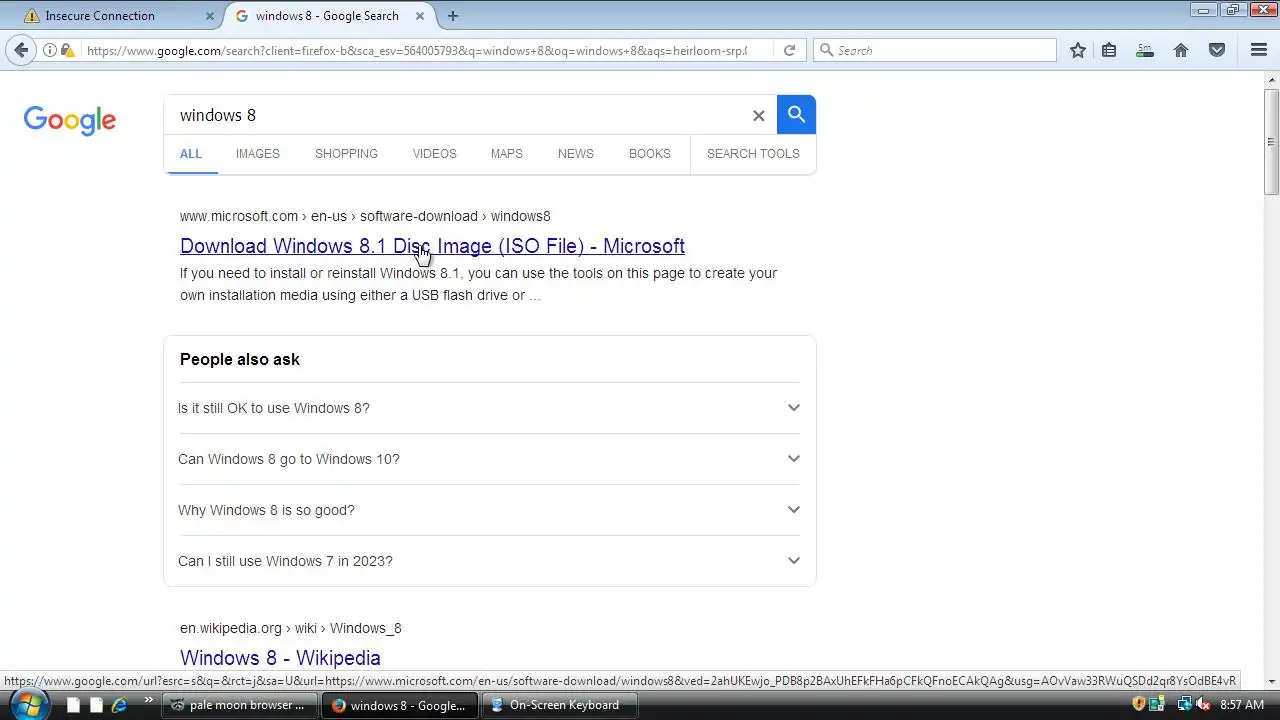The width and height of the screenshot is (1280, 720).
Task: Open the Windows Start orb
Action: point(28,704)
